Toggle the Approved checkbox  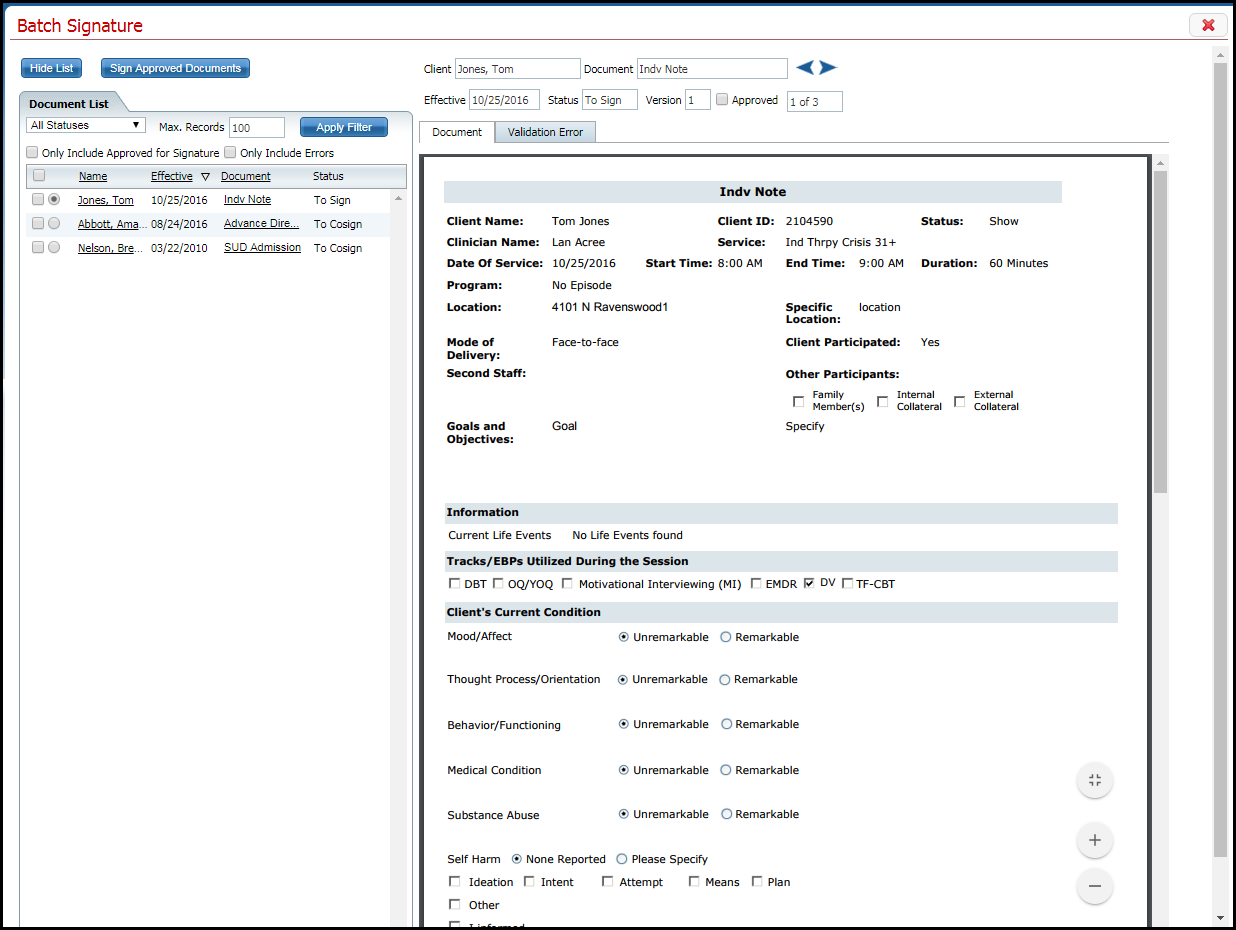click(722, 100)
